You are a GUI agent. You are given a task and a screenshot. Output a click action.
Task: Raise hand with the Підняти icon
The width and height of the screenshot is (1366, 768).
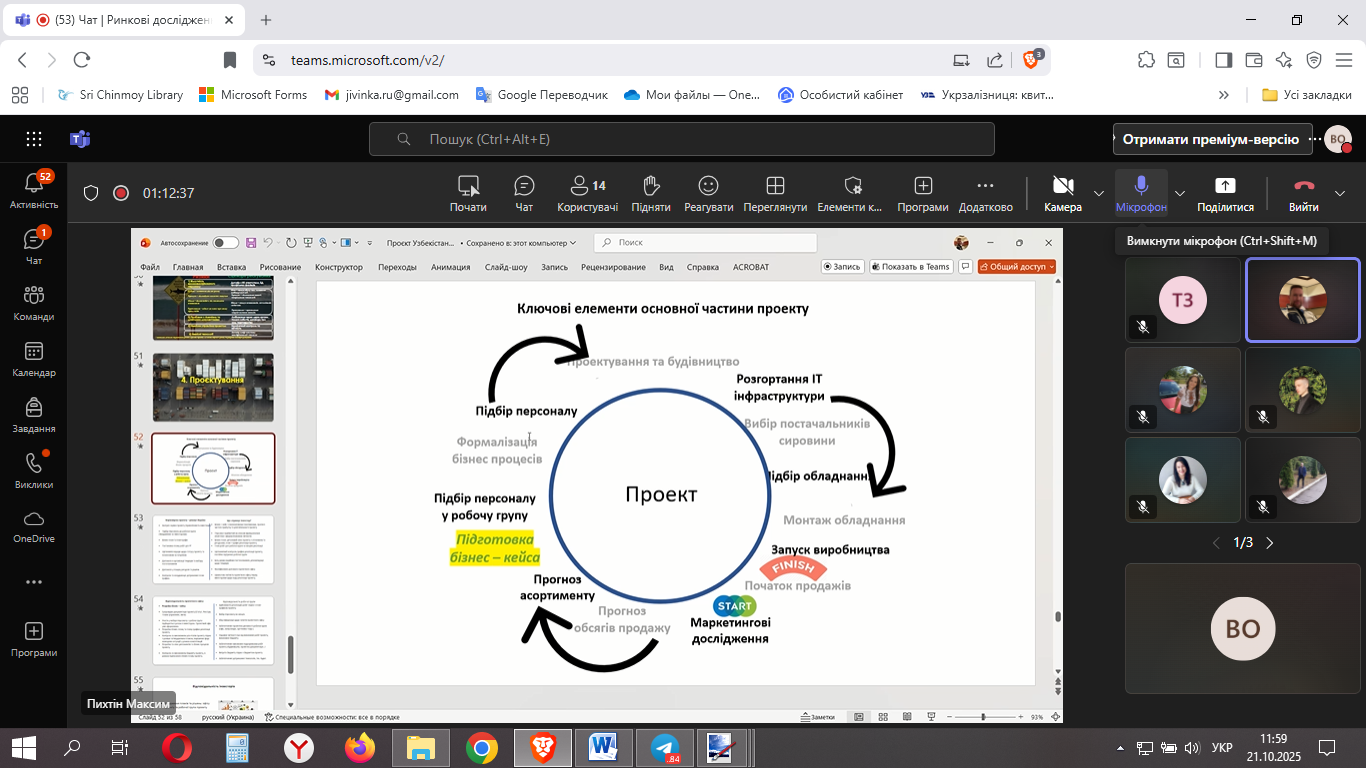click(x=651, y=193)
